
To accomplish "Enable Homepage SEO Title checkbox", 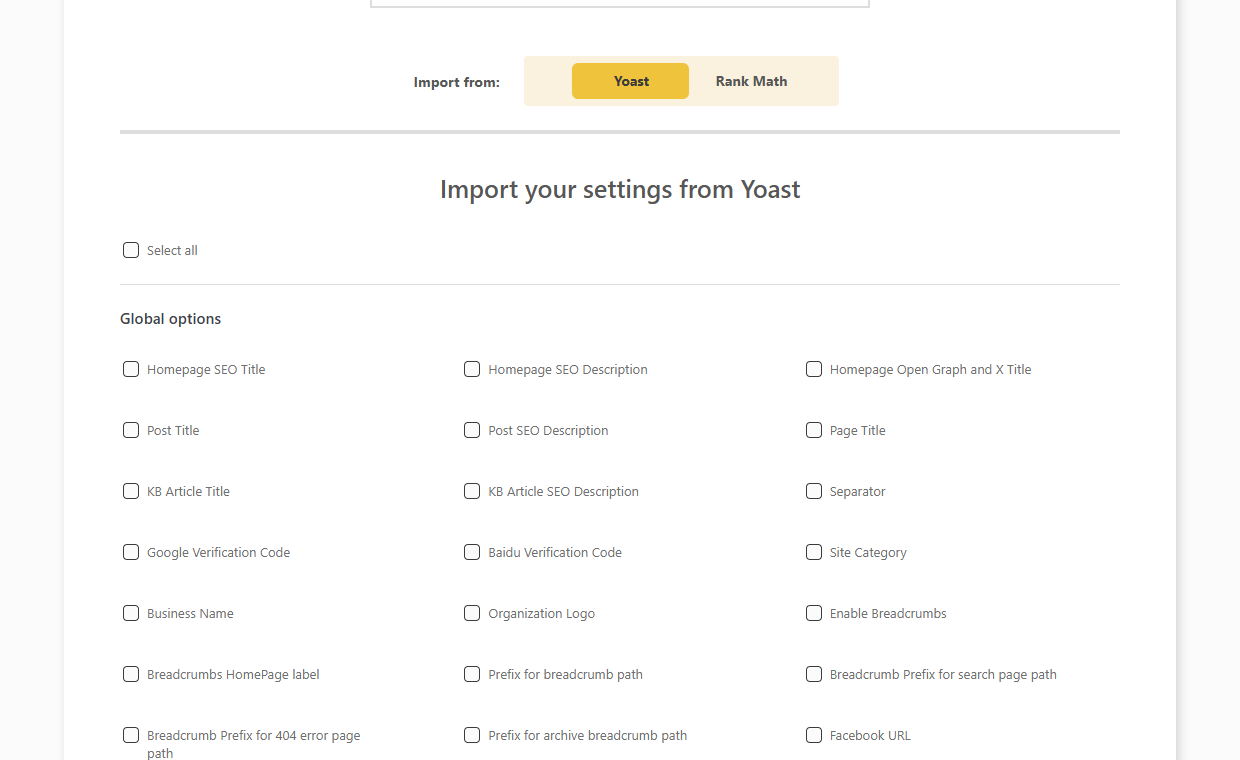I will tap(131, 369).
